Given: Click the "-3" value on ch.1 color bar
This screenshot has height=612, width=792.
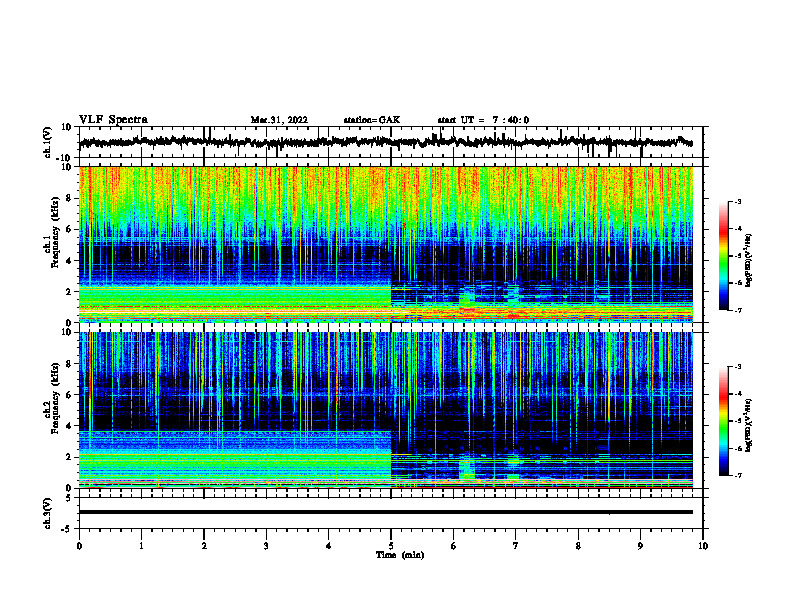Looking at the screenshot, I should pyautogui.click(x=738, y=201).
